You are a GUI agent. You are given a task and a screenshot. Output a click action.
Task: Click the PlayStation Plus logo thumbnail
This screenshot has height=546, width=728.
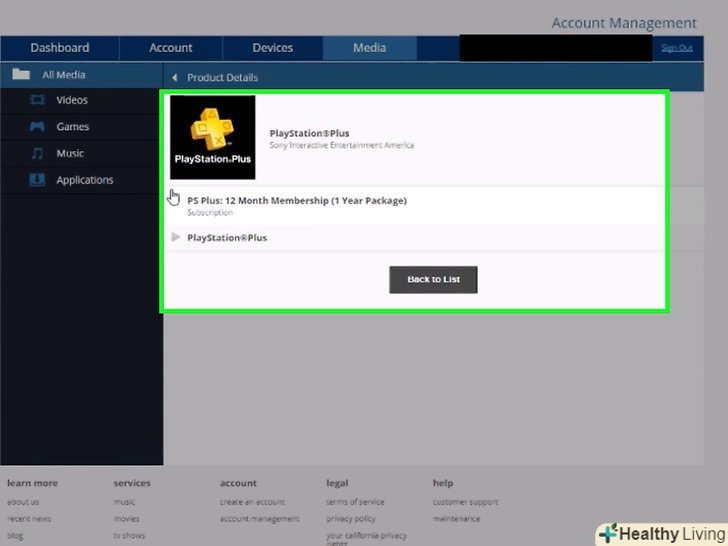point(213,137)
